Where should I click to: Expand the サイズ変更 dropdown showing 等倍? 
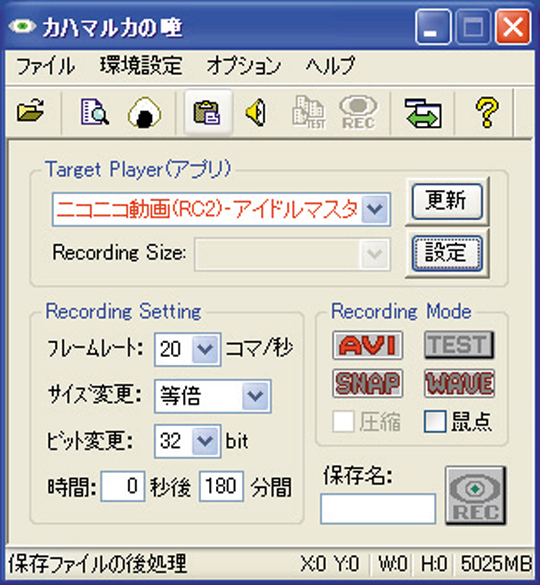pos(255,396)
